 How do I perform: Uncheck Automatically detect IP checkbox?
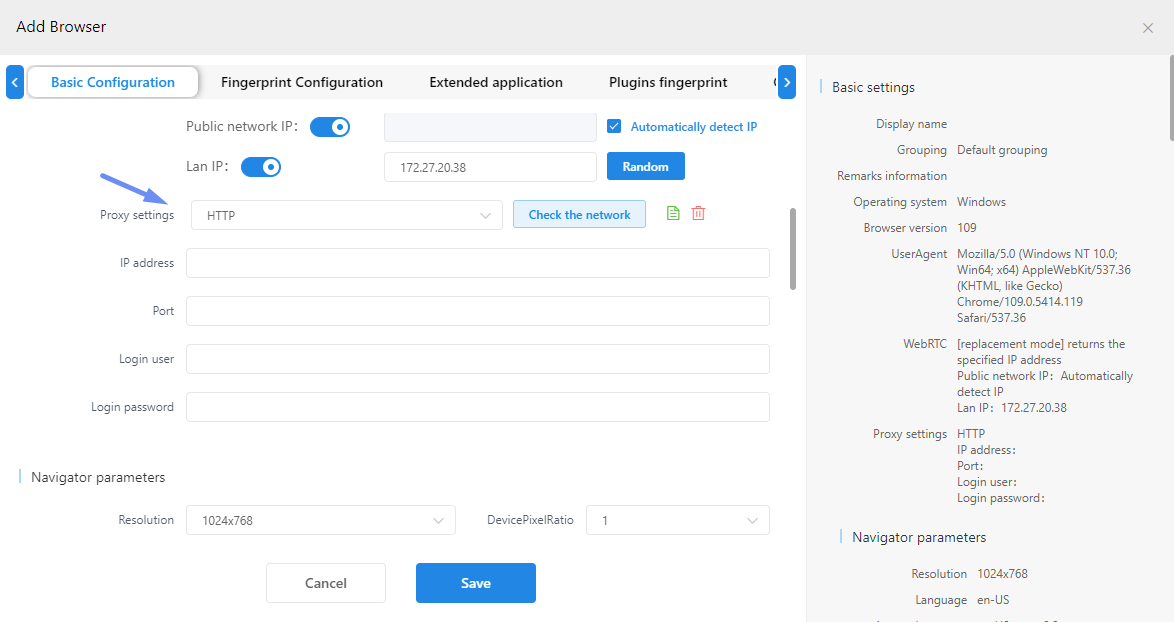pos(614,127)
